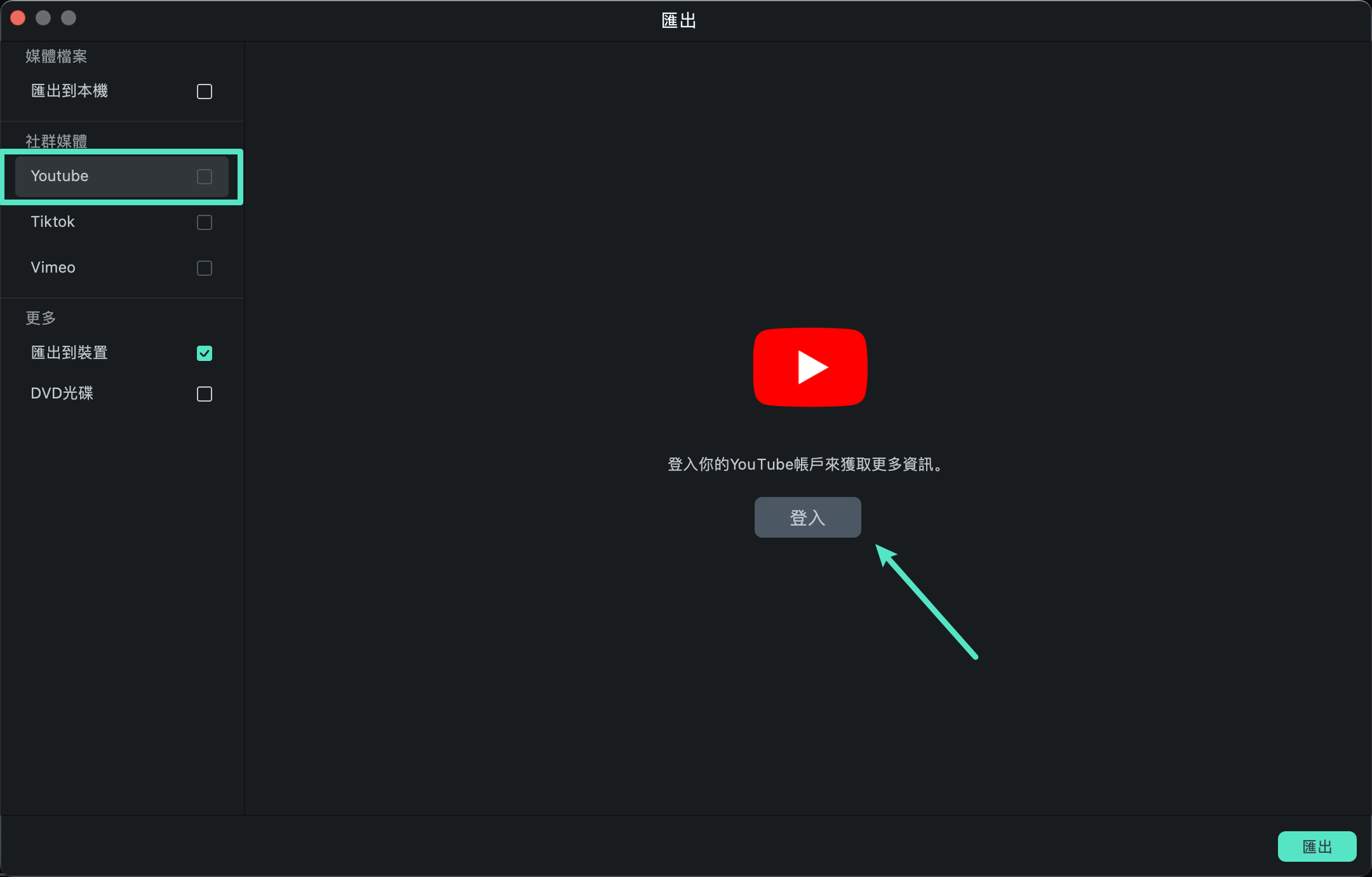Screen dimensions: 1372x877
Task: Open the Youtube export option
Action: coord(121,177)
